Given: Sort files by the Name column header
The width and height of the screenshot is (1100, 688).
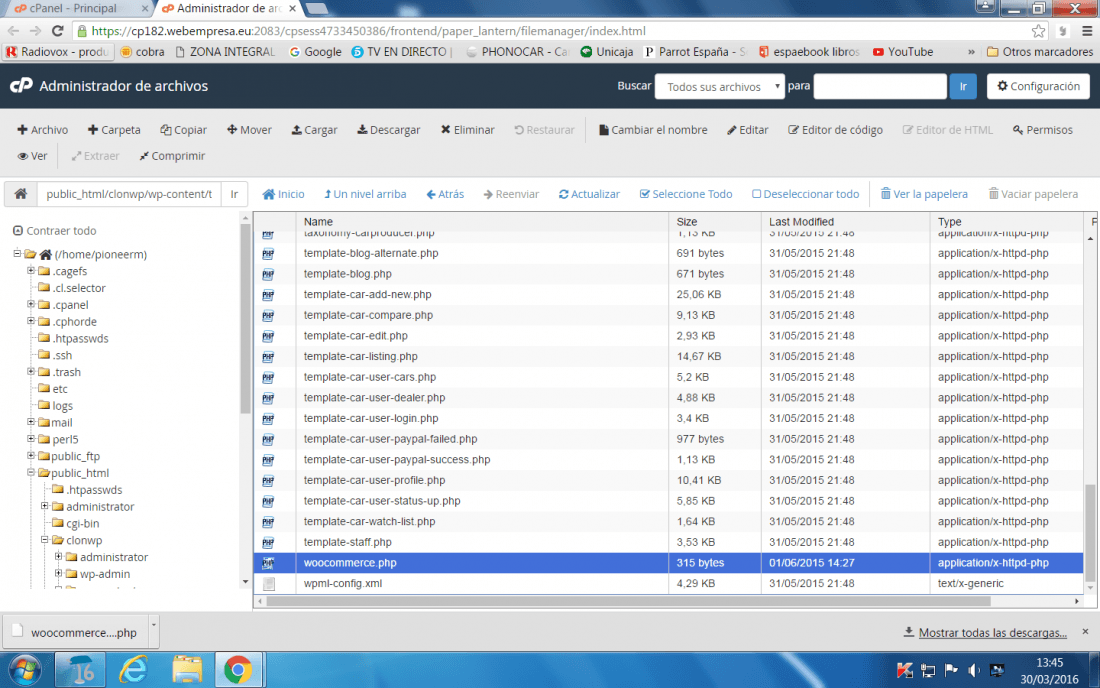Looking at the screenshot, I should tap(318, 222).
